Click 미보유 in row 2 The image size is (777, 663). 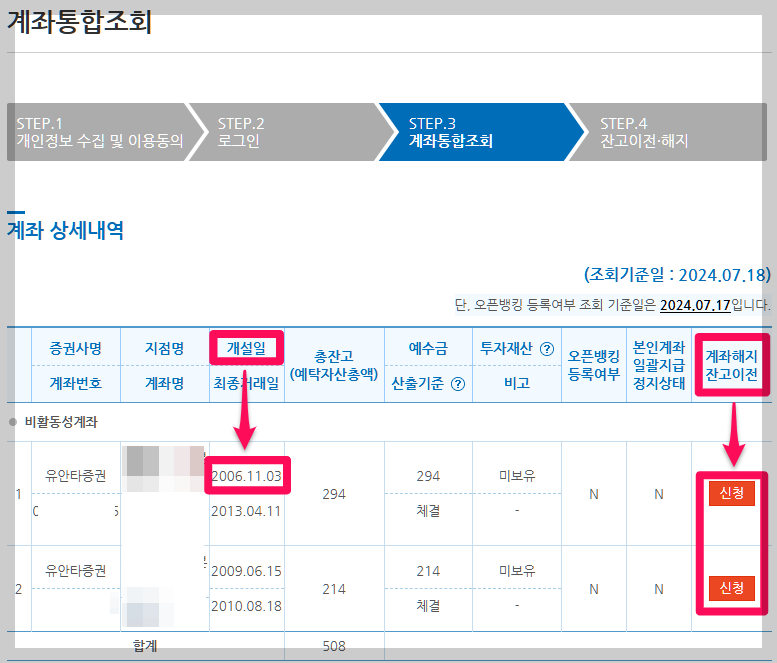point(517,571)
